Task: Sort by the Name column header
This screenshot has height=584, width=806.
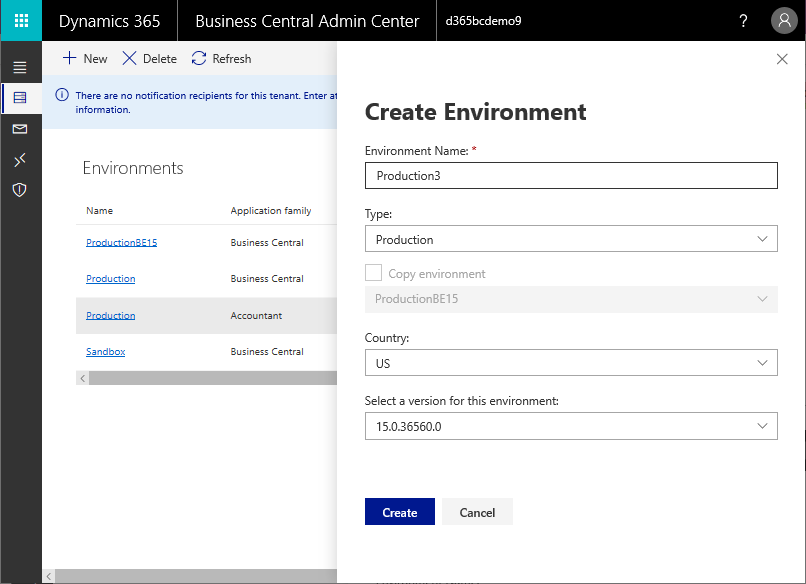Action: (x=99, y=211)
